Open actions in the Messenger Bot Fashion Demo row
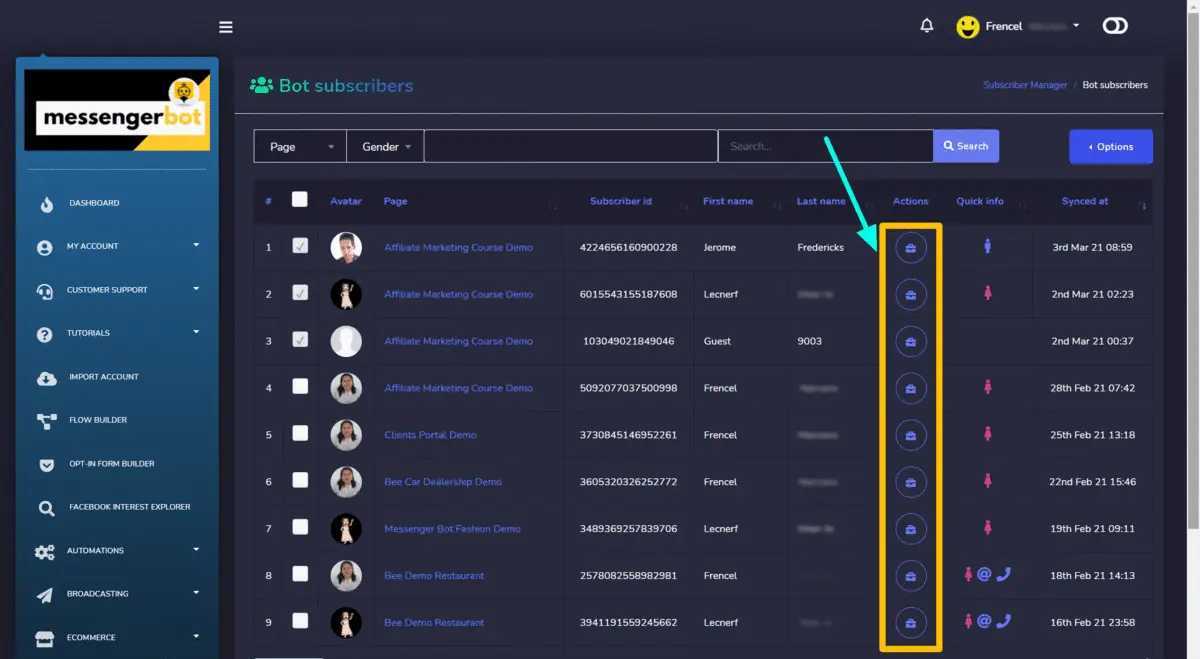This screenshot has height=659, width=1200. (911, 529)
